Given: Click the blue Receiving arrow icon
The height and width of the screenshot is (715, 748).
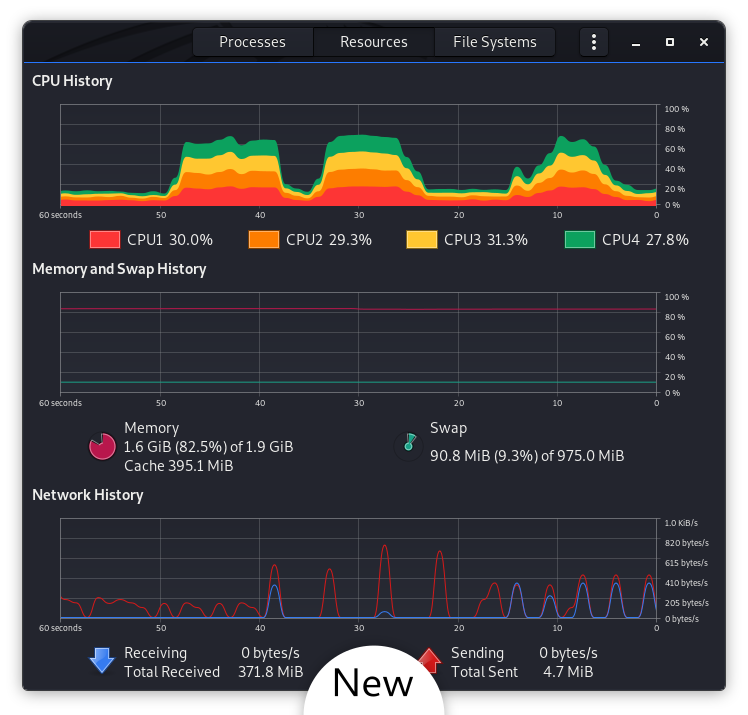Looking at the screenshot, I should (x=102, y=660).
